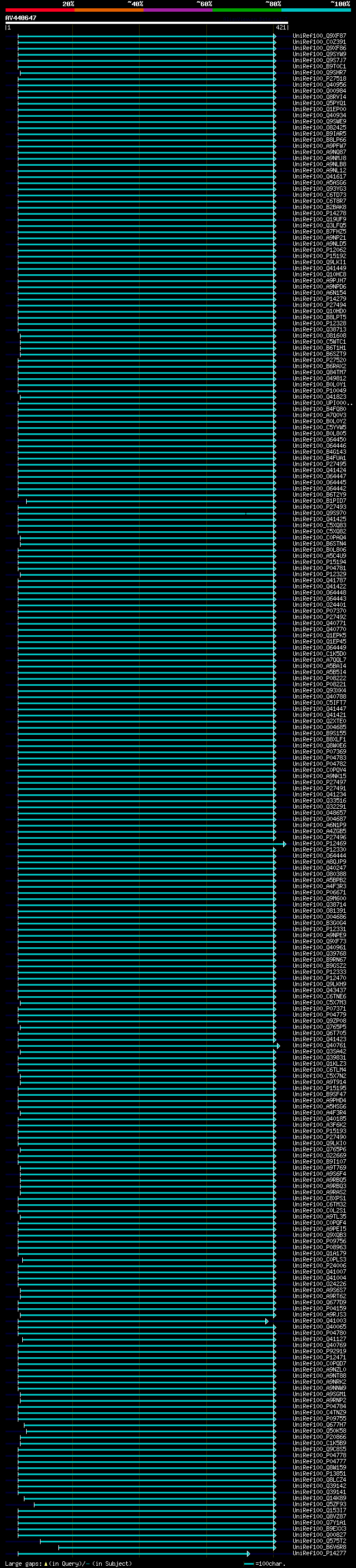Select hit label UniRef100_P27495
The width and height of the screenshot is (356, 1568).
[319, 464]
